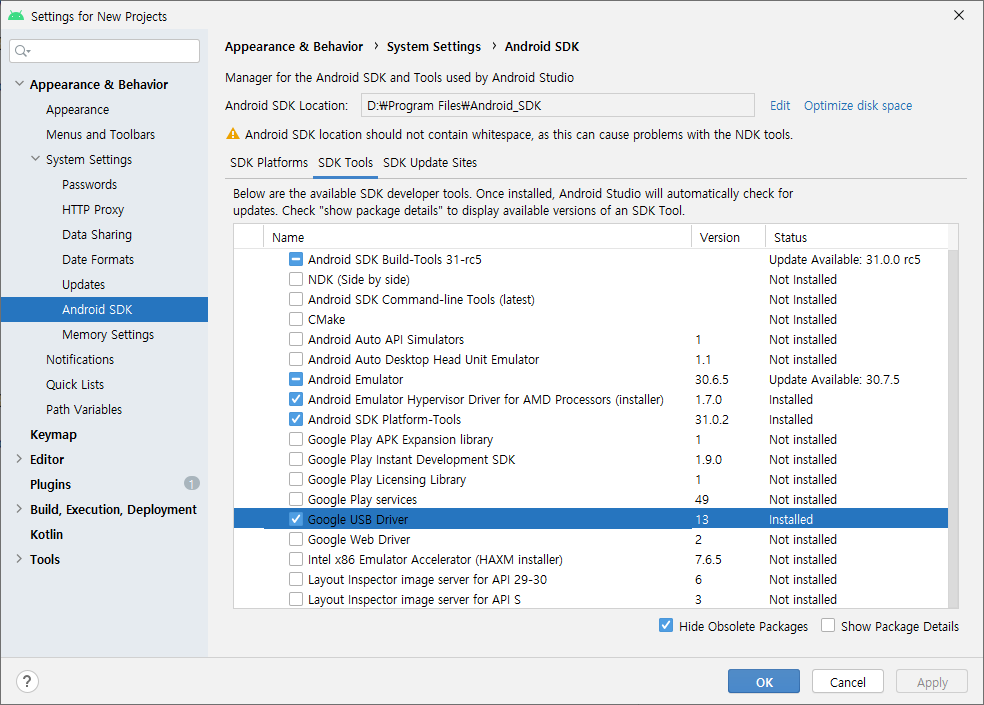The height and width of the screenshot is (705, 984).
Task: Select Updates in the settings tree
Action: [x=83, y=284]
